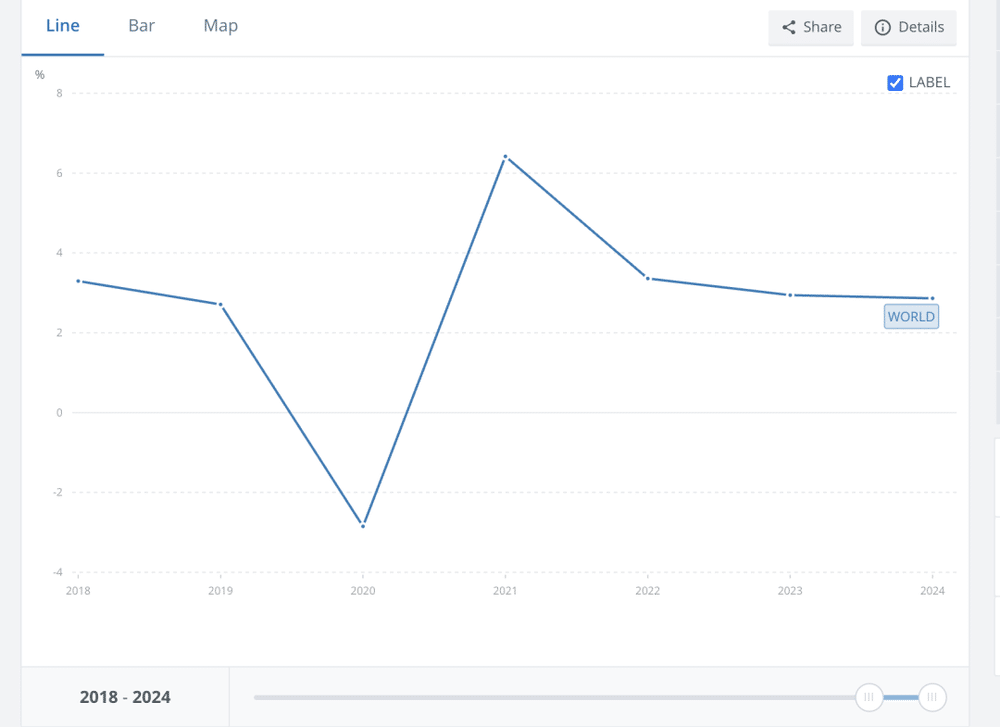The height and width of the screenshot is (727, 1000).
Task: Click the WORLD series label tag
Action: 911,317
